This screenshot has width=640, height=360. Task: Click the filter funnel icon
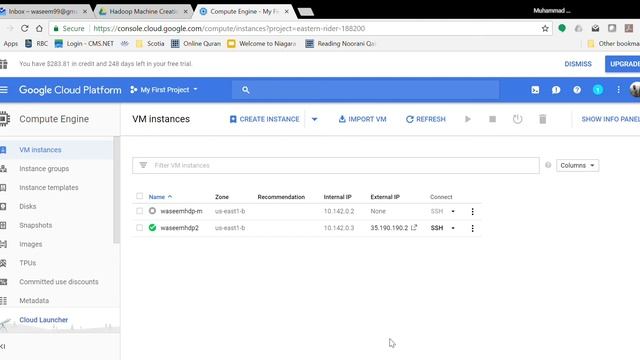click(143, 165)
